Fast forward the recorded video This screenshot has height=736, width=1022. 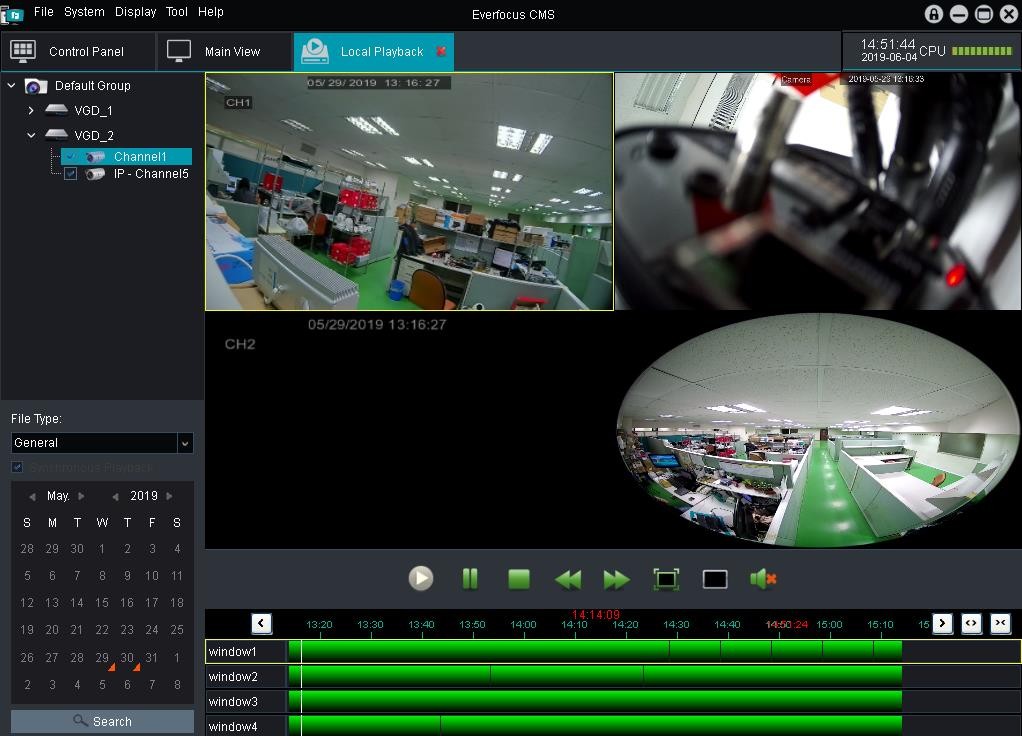[617, 578]
